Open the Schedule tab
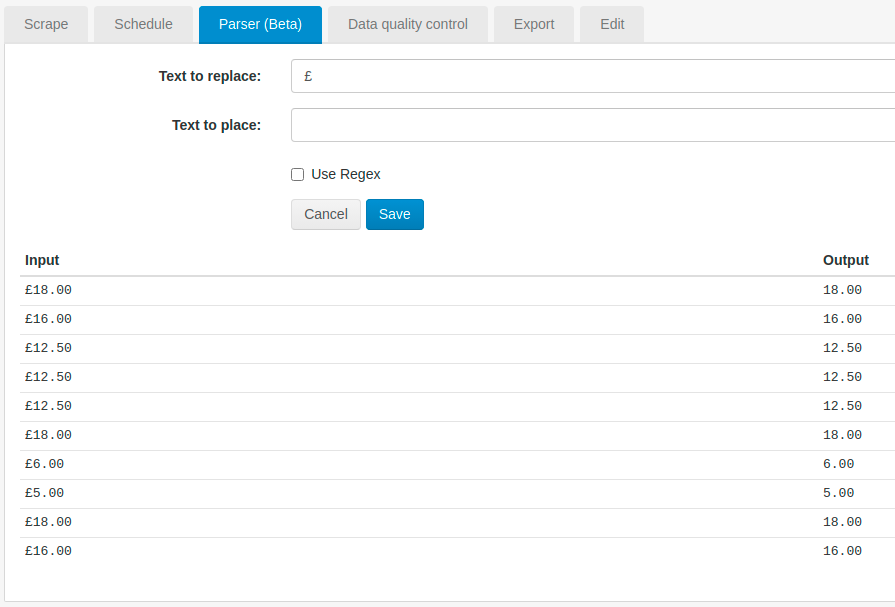The height and width of the screenshot is (607, 895). tap(143, 24)
